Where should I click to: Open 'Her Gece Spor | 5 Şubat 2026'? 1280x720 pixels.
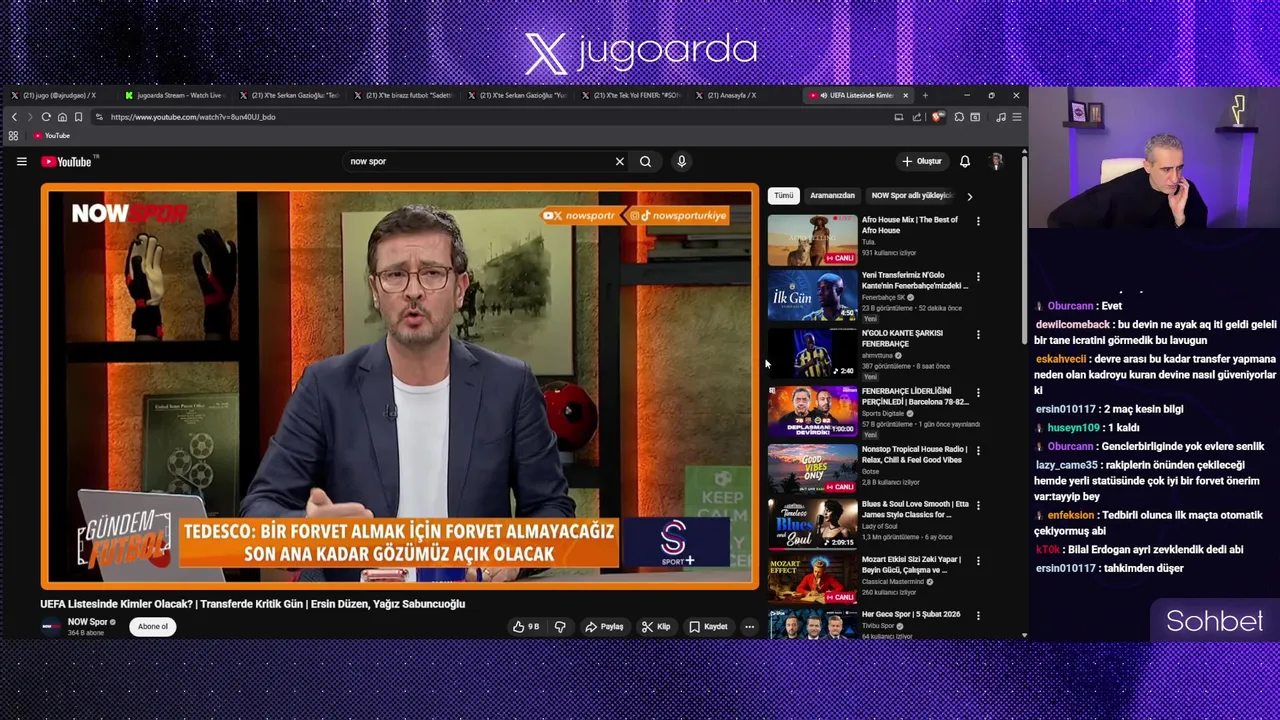click(910, 615)
